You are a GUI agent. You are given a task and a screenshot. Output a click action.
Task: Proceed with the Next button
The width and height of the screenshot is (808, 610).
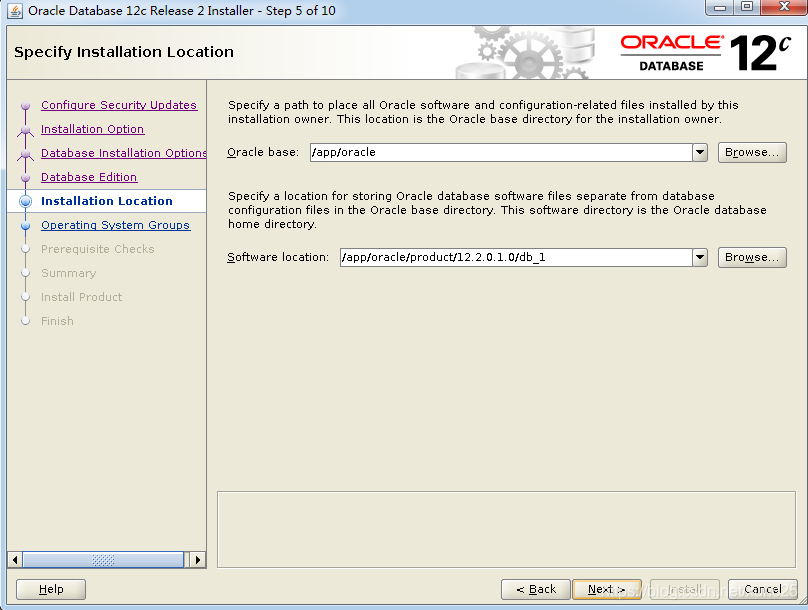[607, 589]
